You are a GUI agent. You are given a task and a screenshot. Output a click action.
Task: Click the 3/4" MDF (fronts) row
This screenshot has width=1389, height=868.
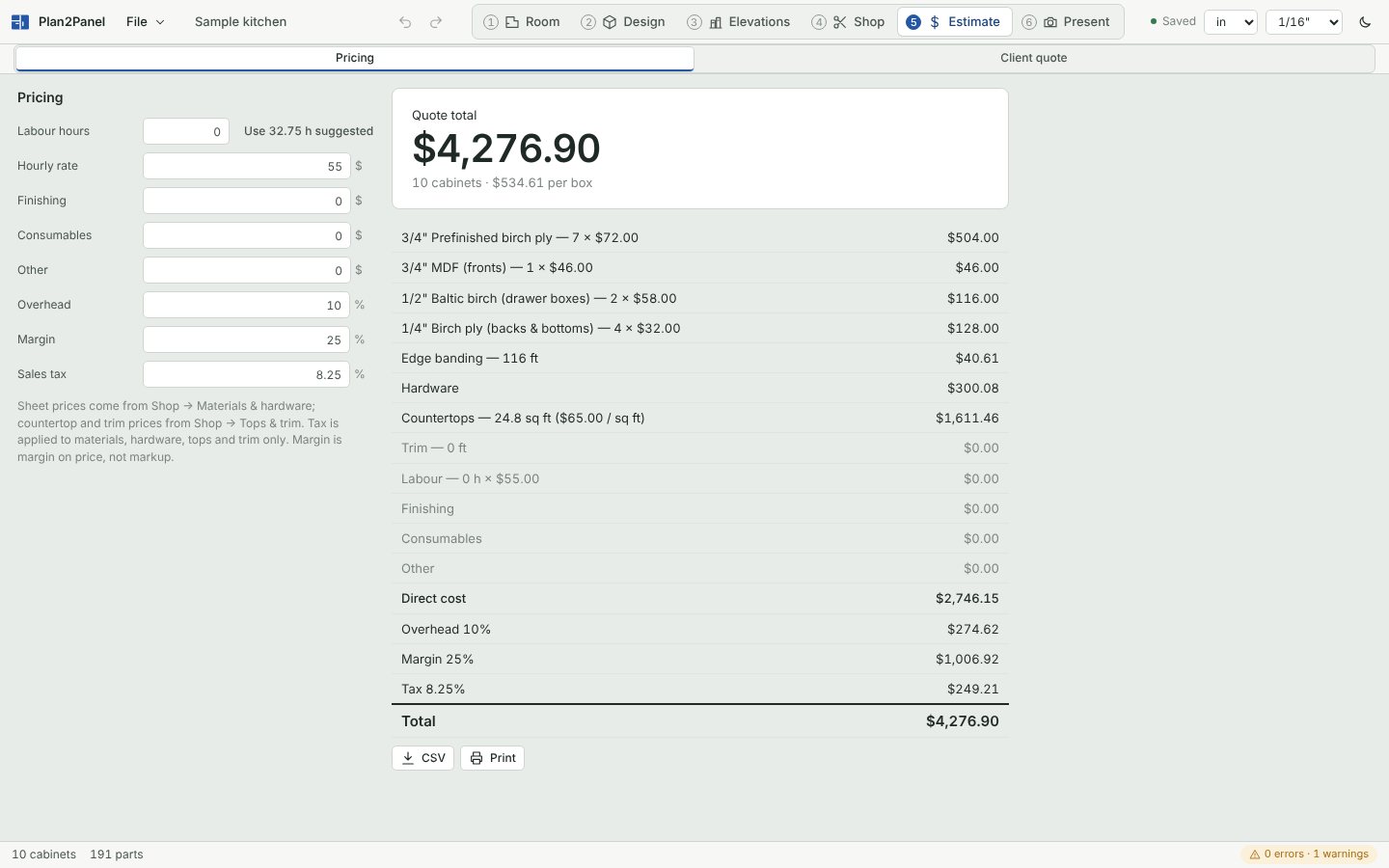pyautogui.click(x=700, y=267)
